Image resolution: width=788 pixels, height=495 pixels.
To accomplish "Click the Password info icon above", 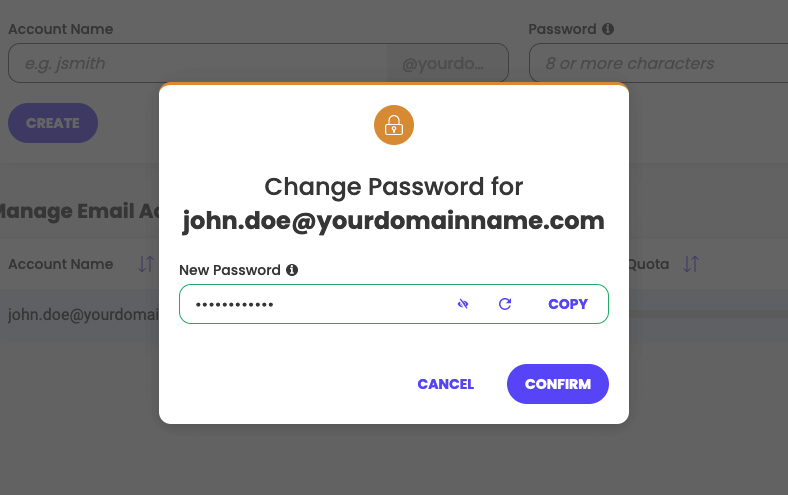I will tap(608, 29).
